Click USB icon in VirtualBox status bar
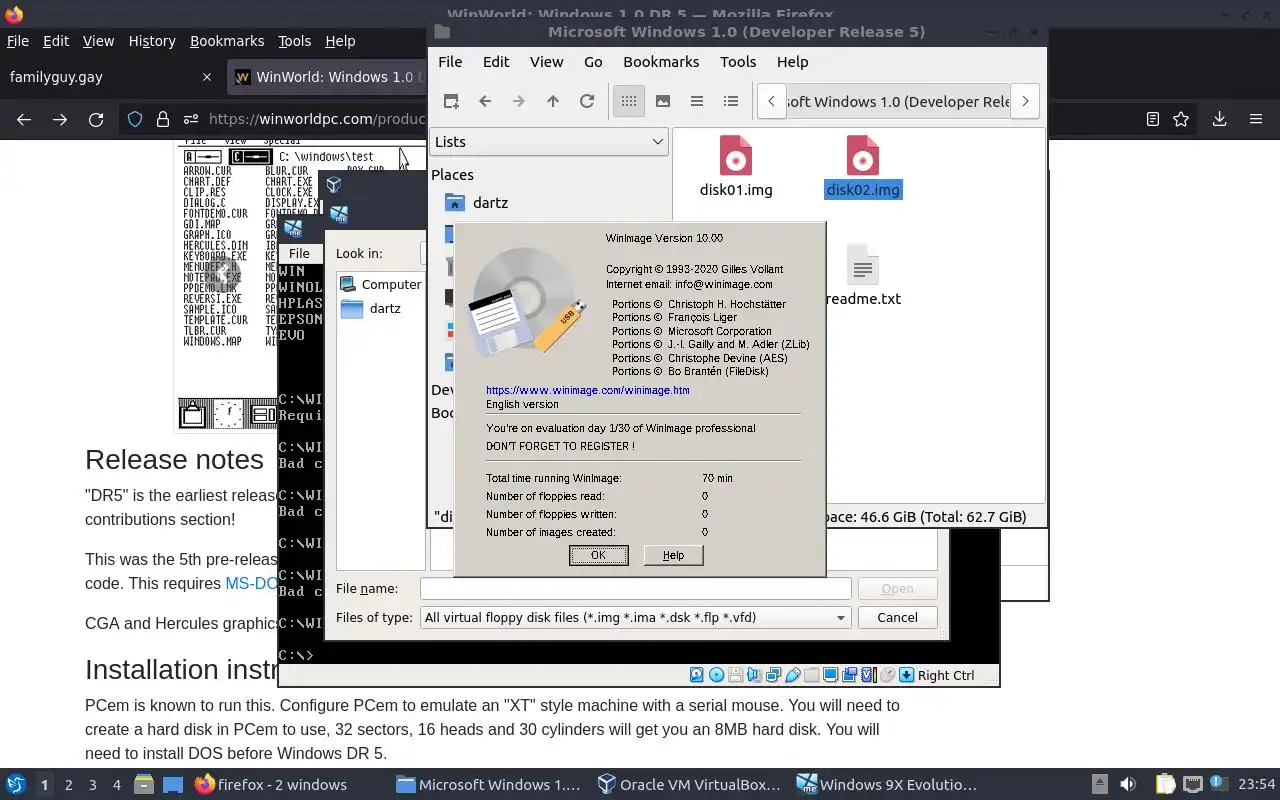The height and width of the screenshot is (800, 1280). point(792,675)
